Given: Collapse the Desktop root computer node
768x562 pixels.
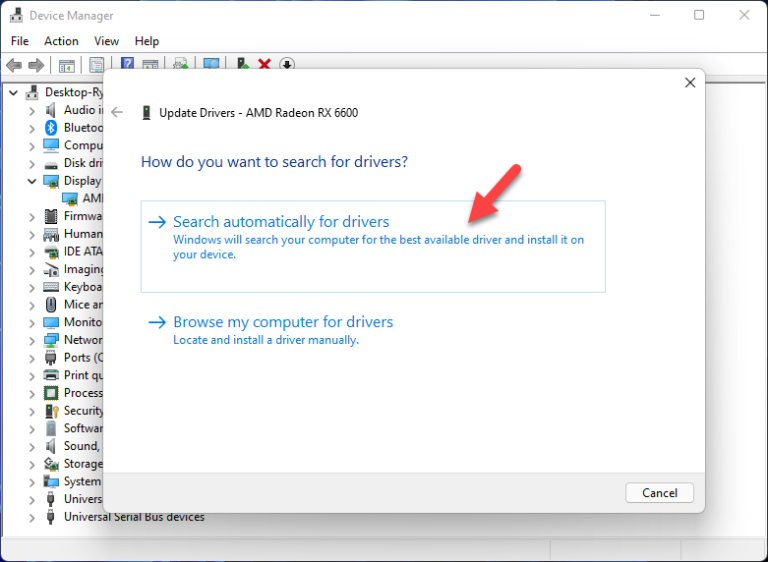Looking at the screenshot, I should pos(14,92).
